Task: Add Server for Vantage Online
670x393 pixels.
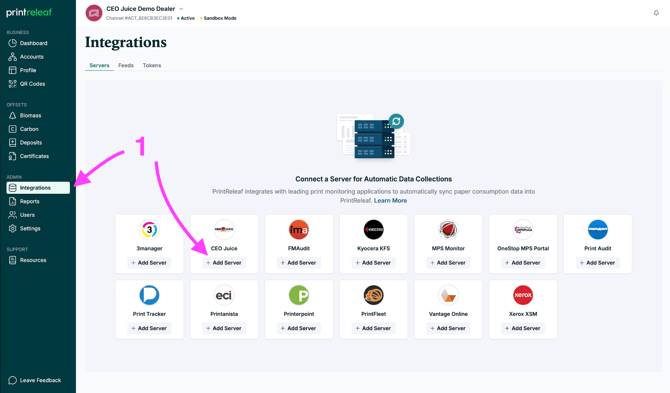Action: pos(448,328)
